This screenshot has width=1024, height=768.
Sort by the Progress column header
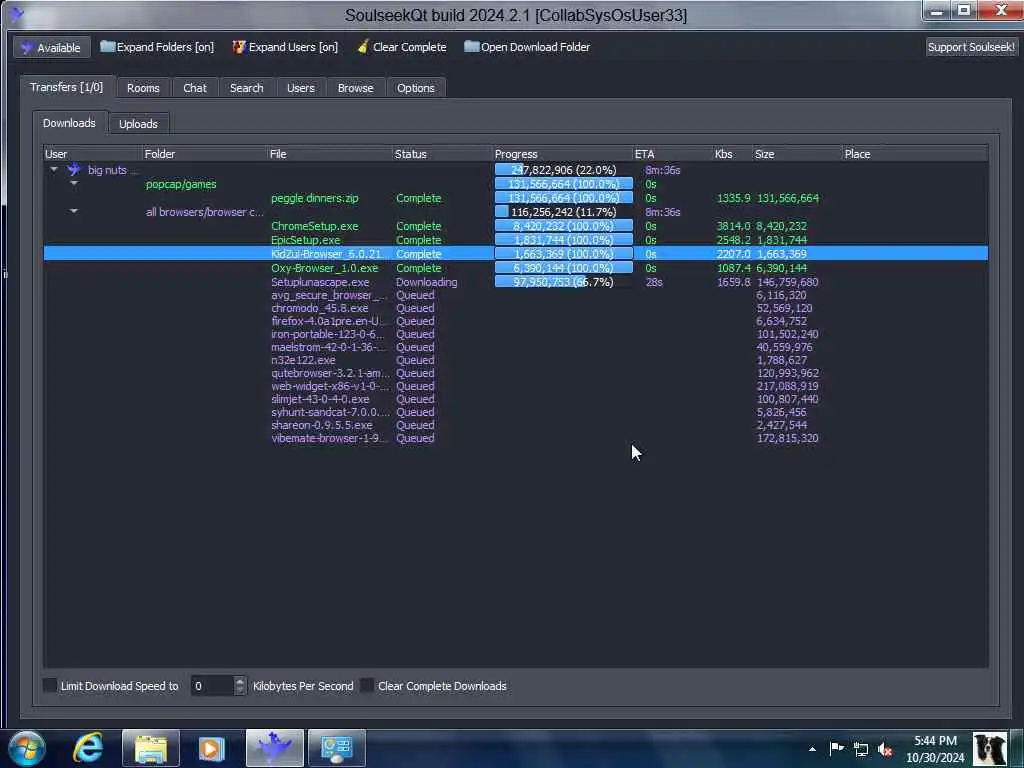point(563,154)
